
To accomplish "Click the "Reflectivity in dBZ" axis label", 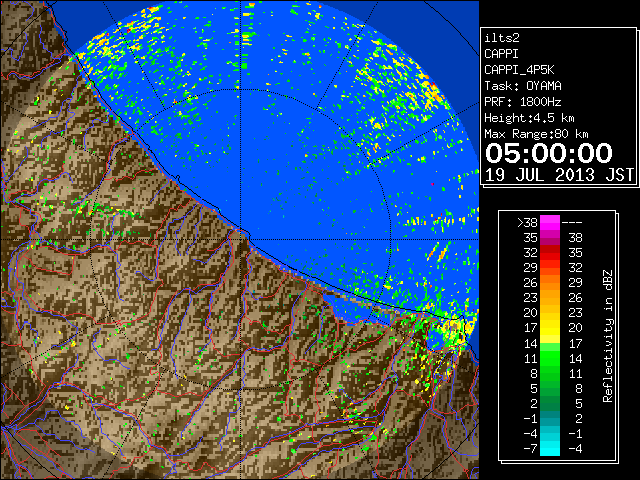I will pyautogui.click(x=608, y=336).
